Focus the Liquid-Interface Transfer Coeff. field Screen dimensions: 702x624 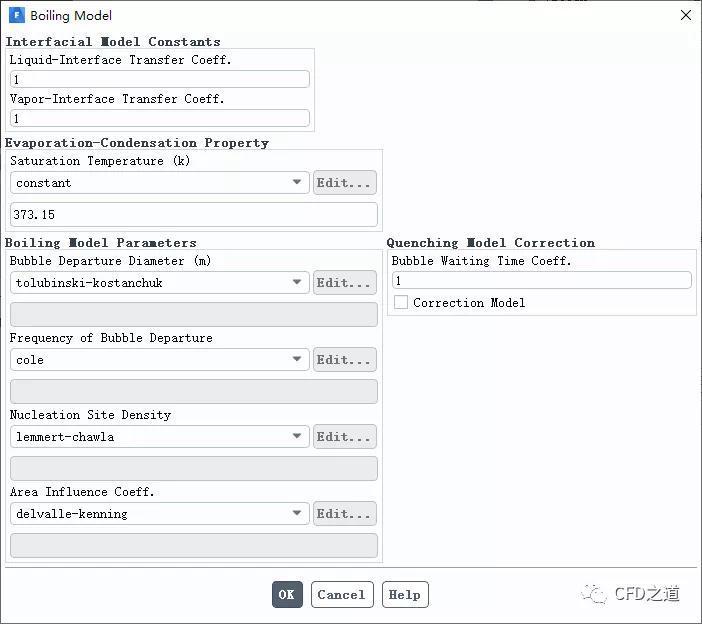pos(160,79)
